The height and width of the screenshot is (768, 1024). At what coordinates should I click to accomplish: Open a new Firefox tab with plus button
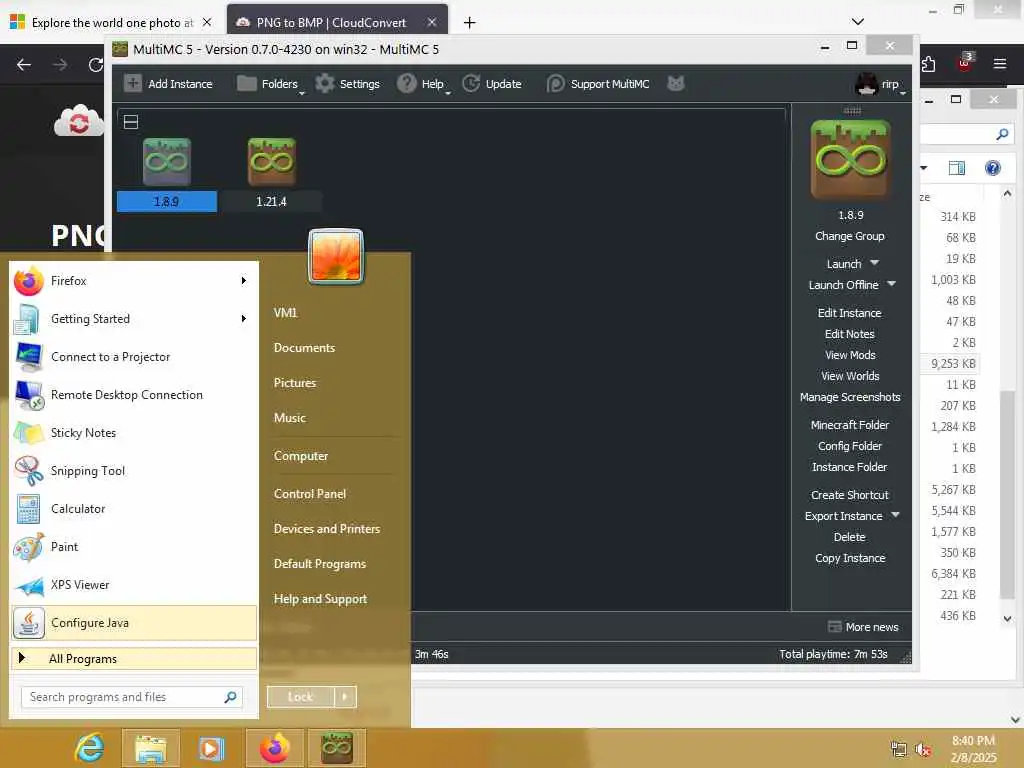coord(469,22)
